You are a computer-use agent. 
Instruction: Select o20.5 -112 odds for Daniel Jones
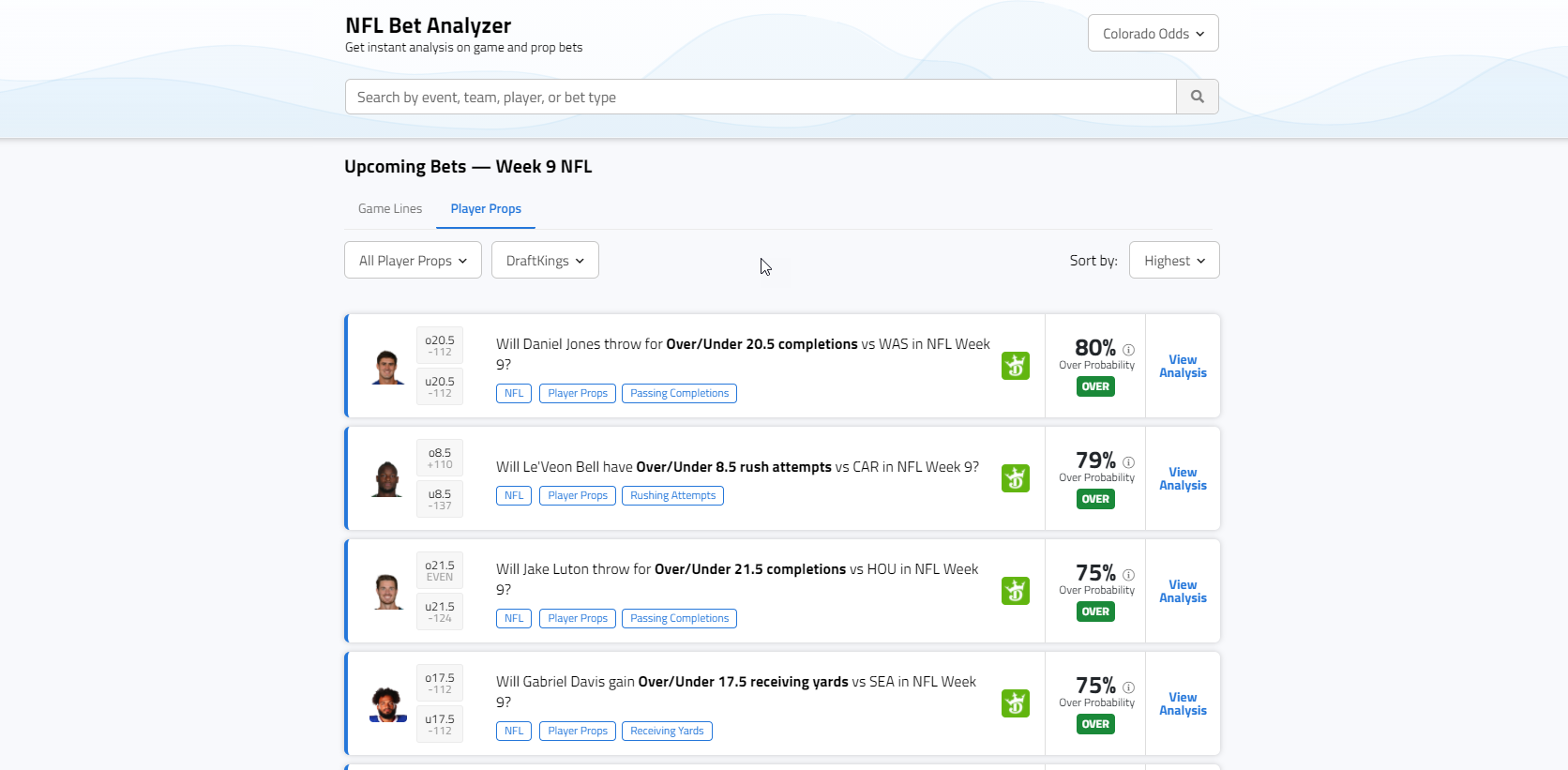point(440,346)
